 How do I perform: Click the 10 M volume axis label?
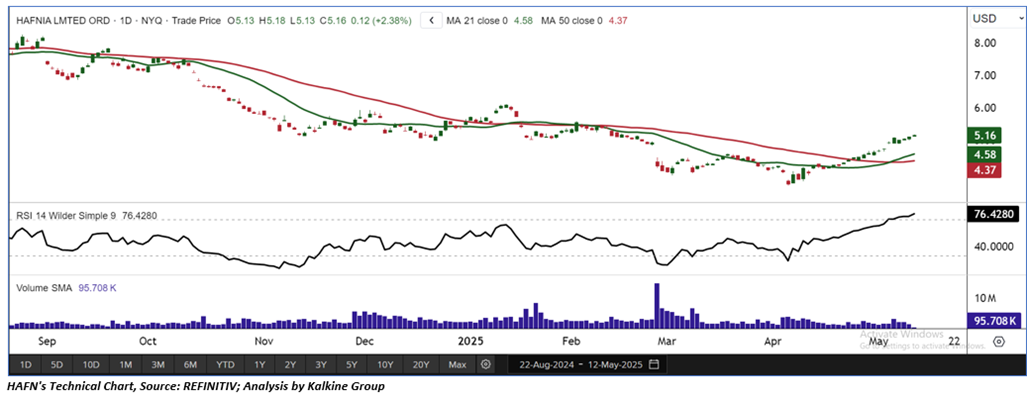coord(985,299)
